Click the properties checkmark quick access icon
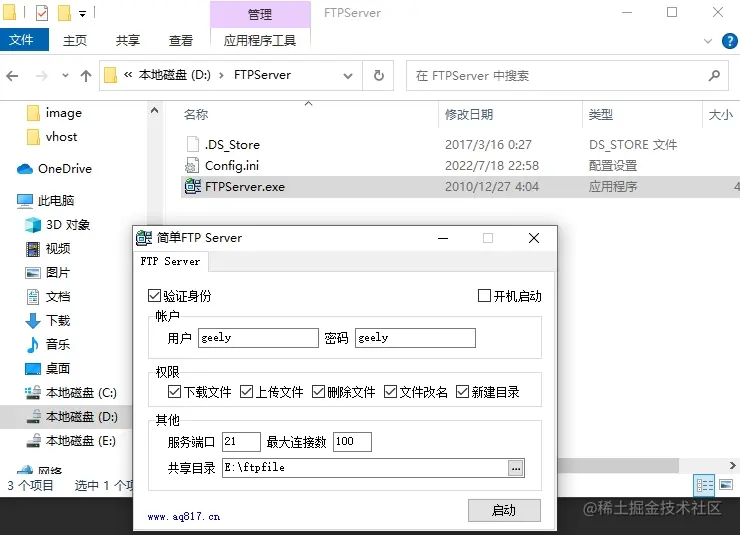The width and height of the screenshot is (740, 535). [x=42, y=13]
